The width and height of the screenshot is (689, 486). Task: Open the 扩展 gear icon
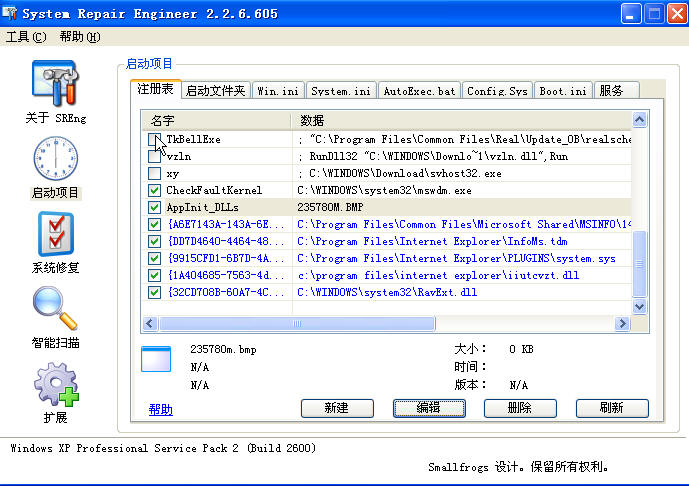click(56, 384)
